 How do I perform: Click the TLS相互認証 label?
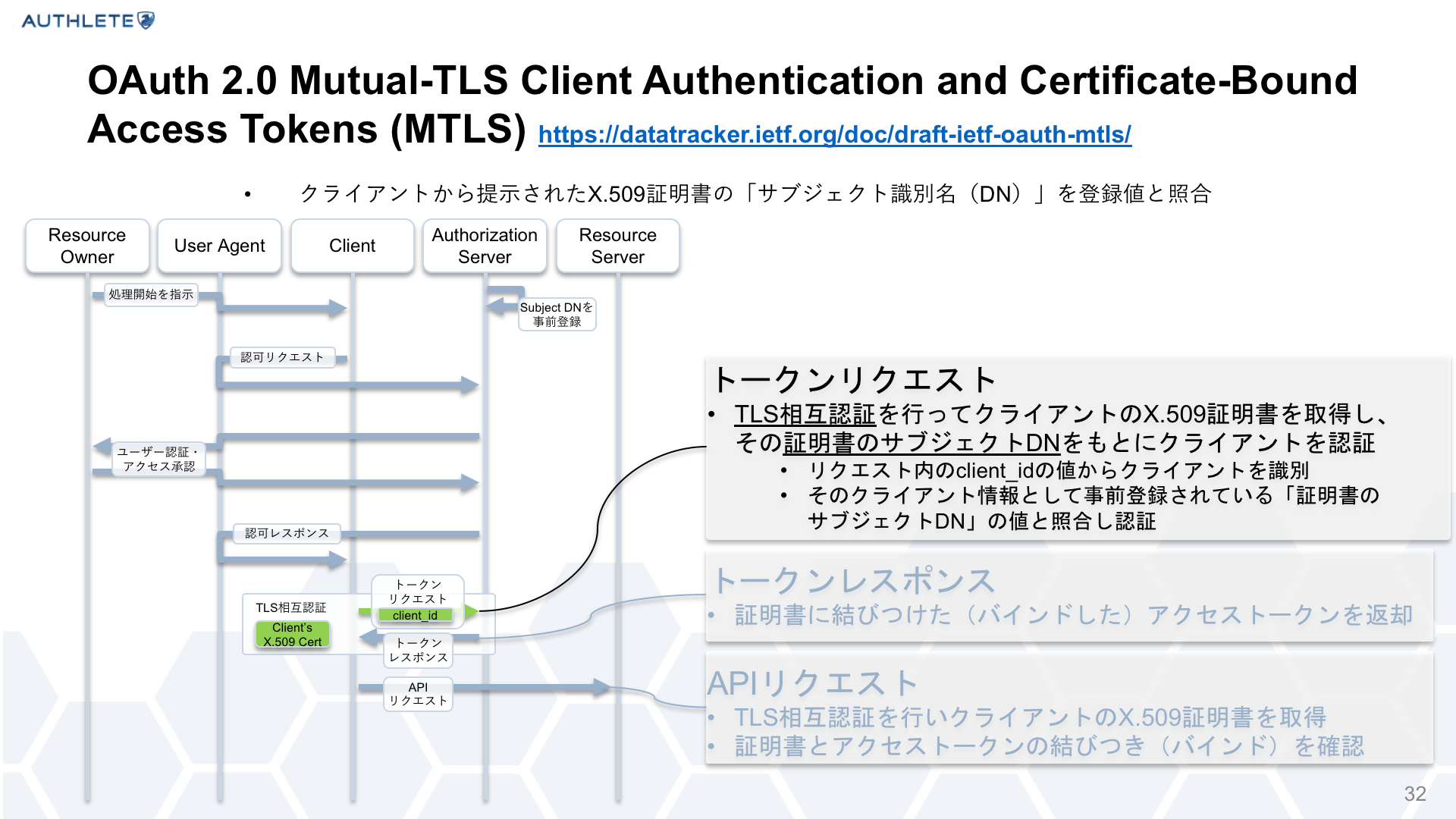click(x=290, y=607)
